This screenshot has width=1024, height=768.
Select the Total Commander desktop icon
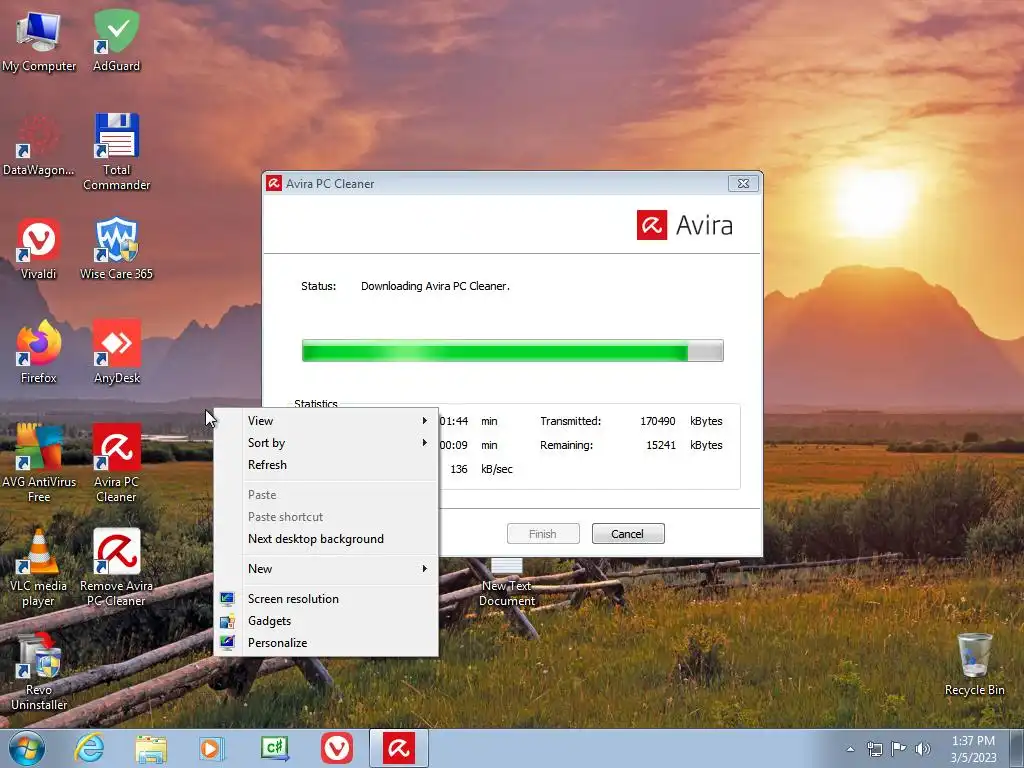pyautogui.click(x=116, y=152)
